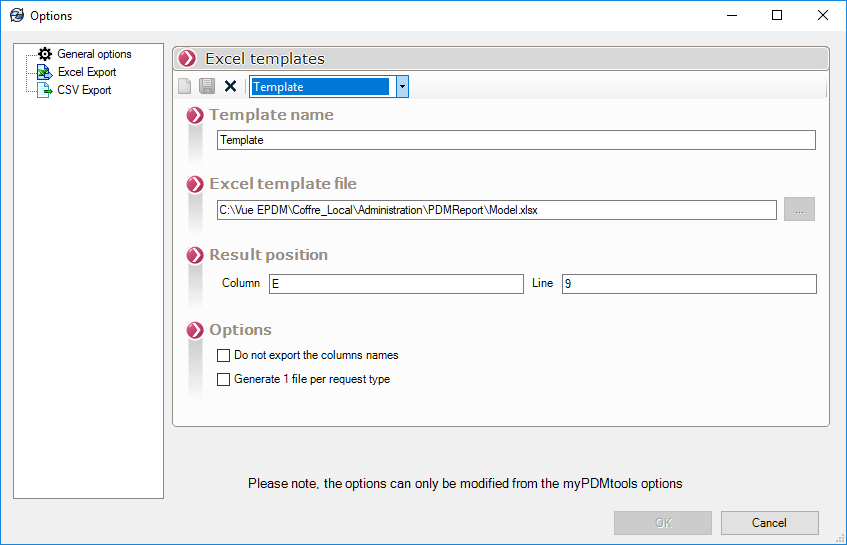
Task: Click the Excel templates header arrow icon
Action: coord(187,59)
